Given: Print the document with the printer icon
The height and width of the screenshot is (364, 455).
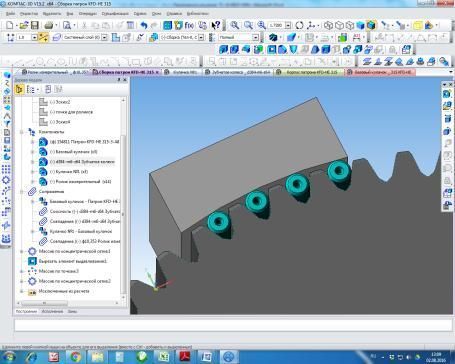Looking at the screenshot, I should coord(49,25).
